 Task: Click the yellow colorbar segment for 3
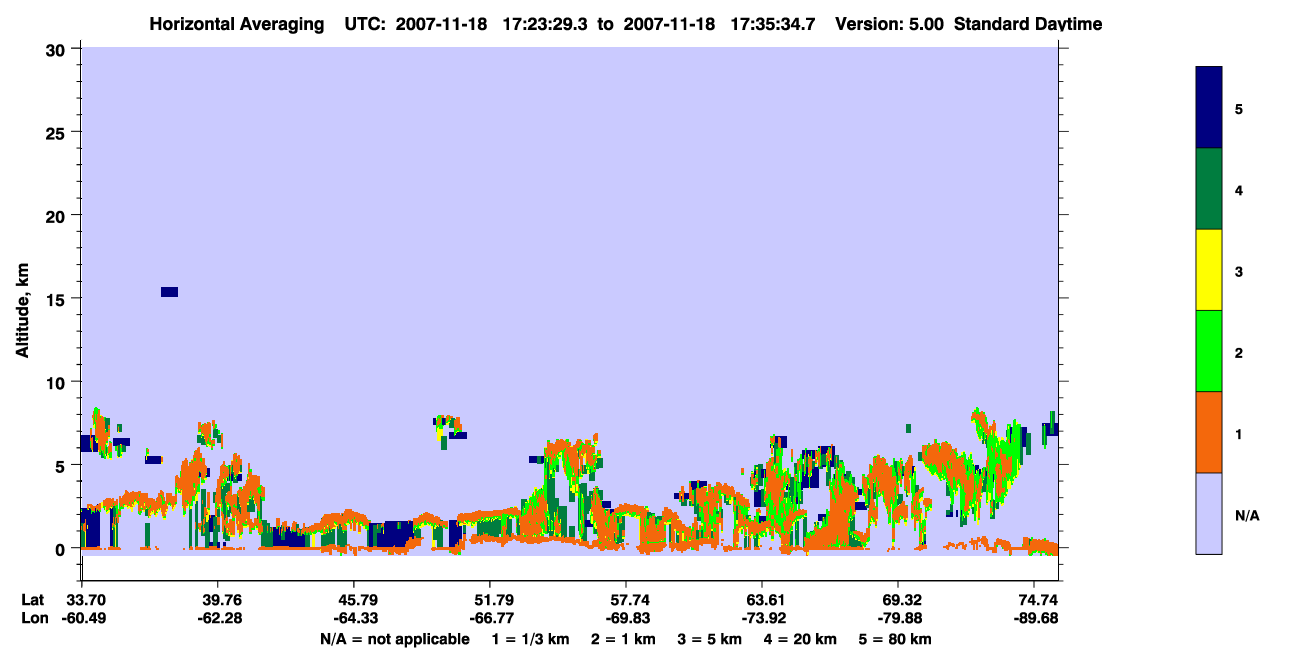click(1209, 270)
